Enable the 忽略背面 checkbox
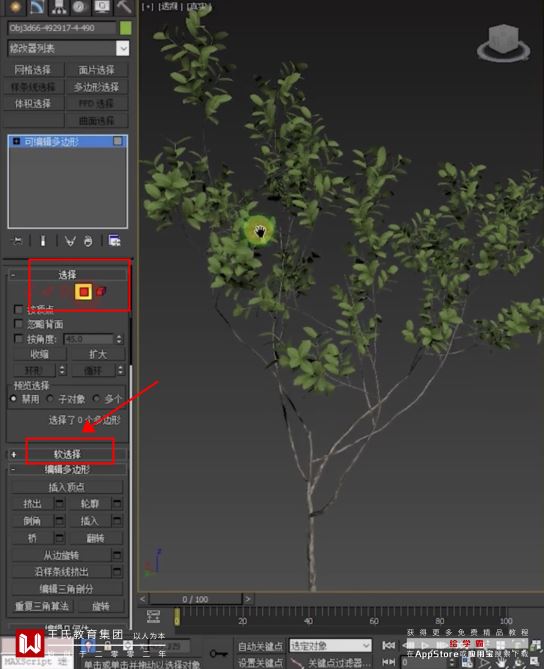This screenshot has width=544, height=669. 18,324
